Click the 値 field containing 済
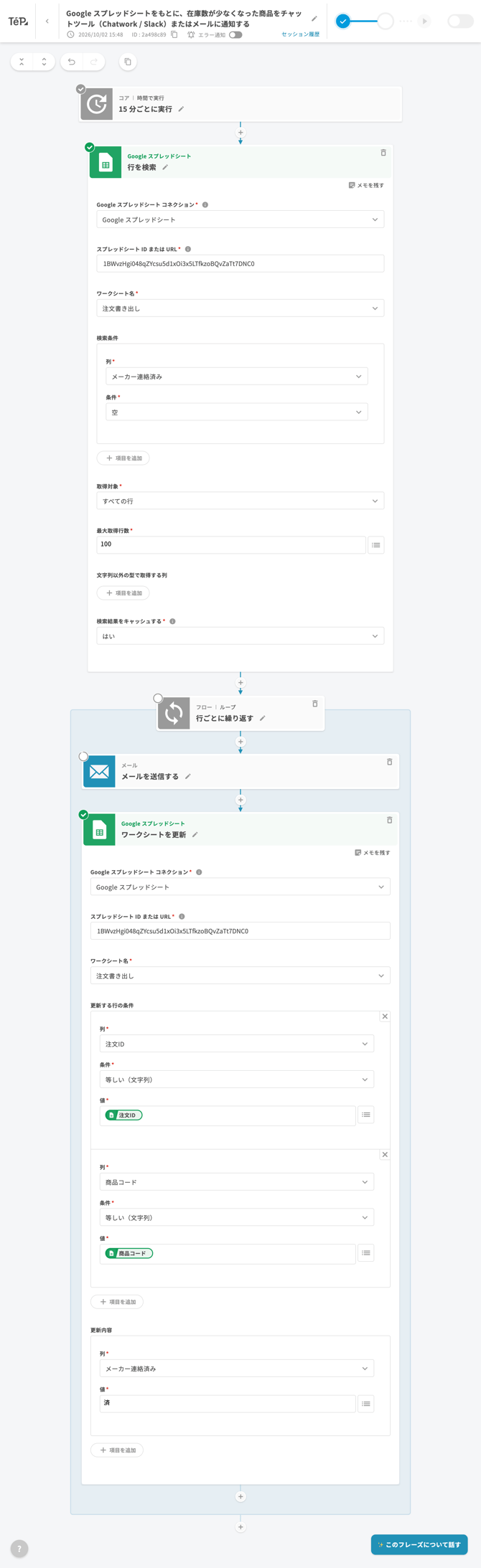481x1568 pixels. click(x=228, y=1404)
